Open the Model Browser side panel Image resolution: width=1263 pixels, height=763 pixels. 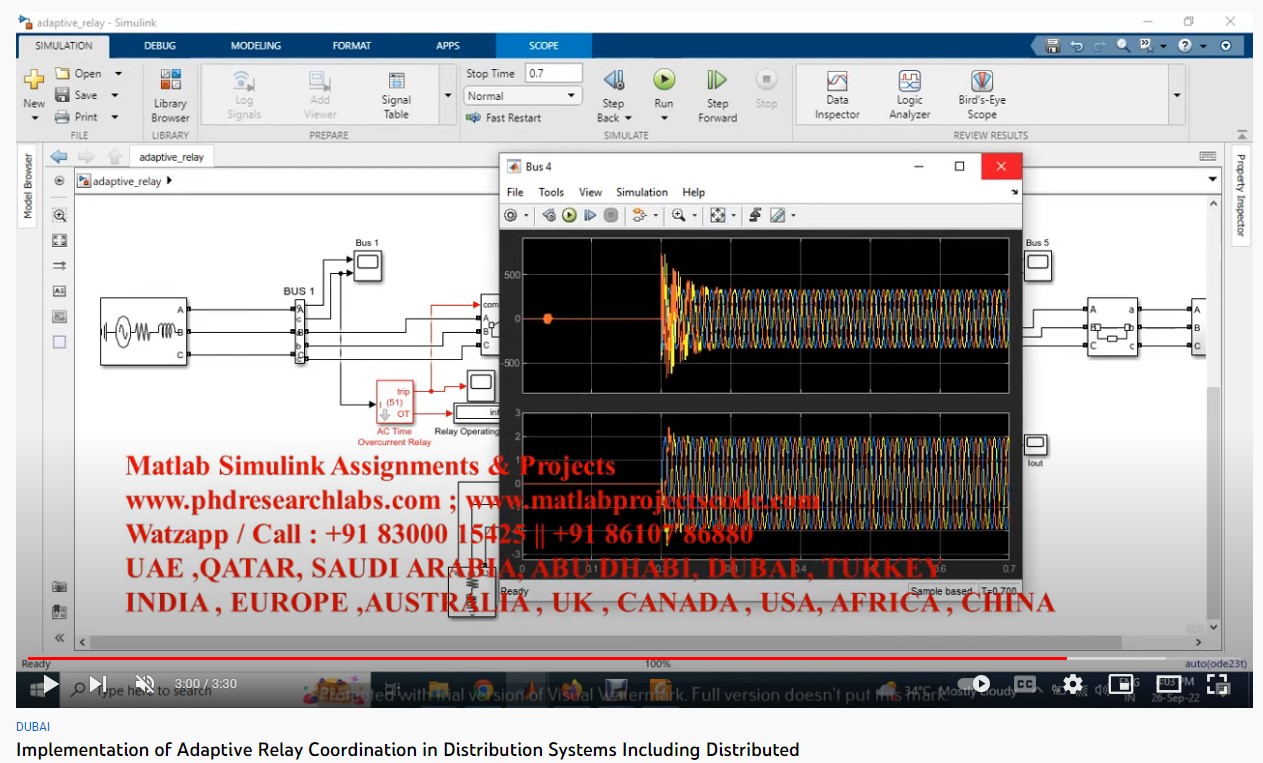coord(28,185)
